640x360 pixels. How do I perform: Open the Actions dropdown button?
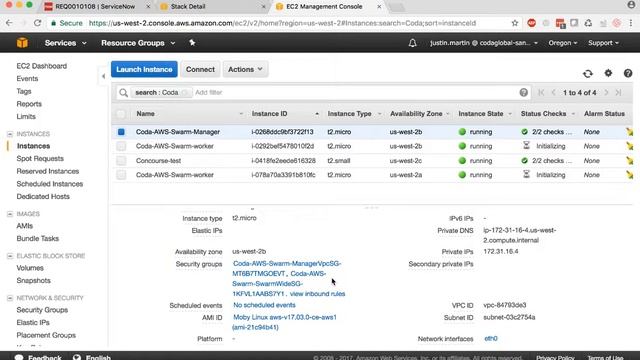(x=245, y=69)
